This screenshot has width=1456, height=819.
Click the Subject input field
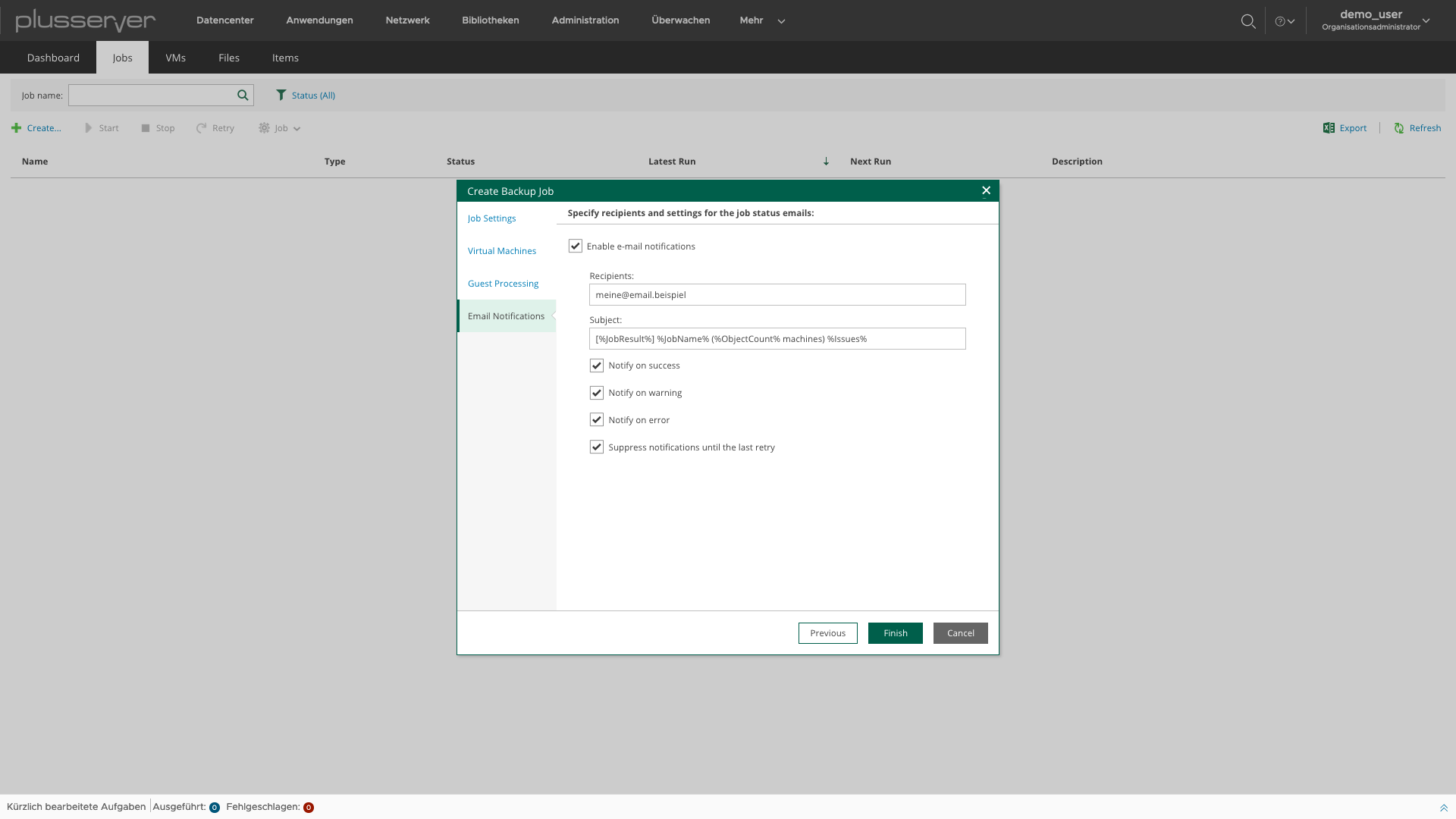777,338
